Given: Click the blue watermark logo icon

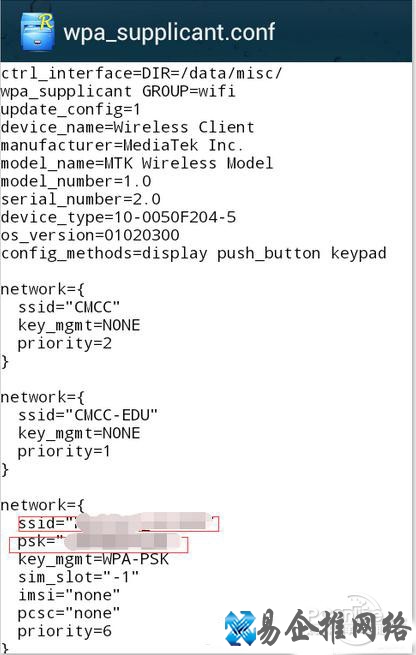Looking at the screenshot, I should pos(240,628).
